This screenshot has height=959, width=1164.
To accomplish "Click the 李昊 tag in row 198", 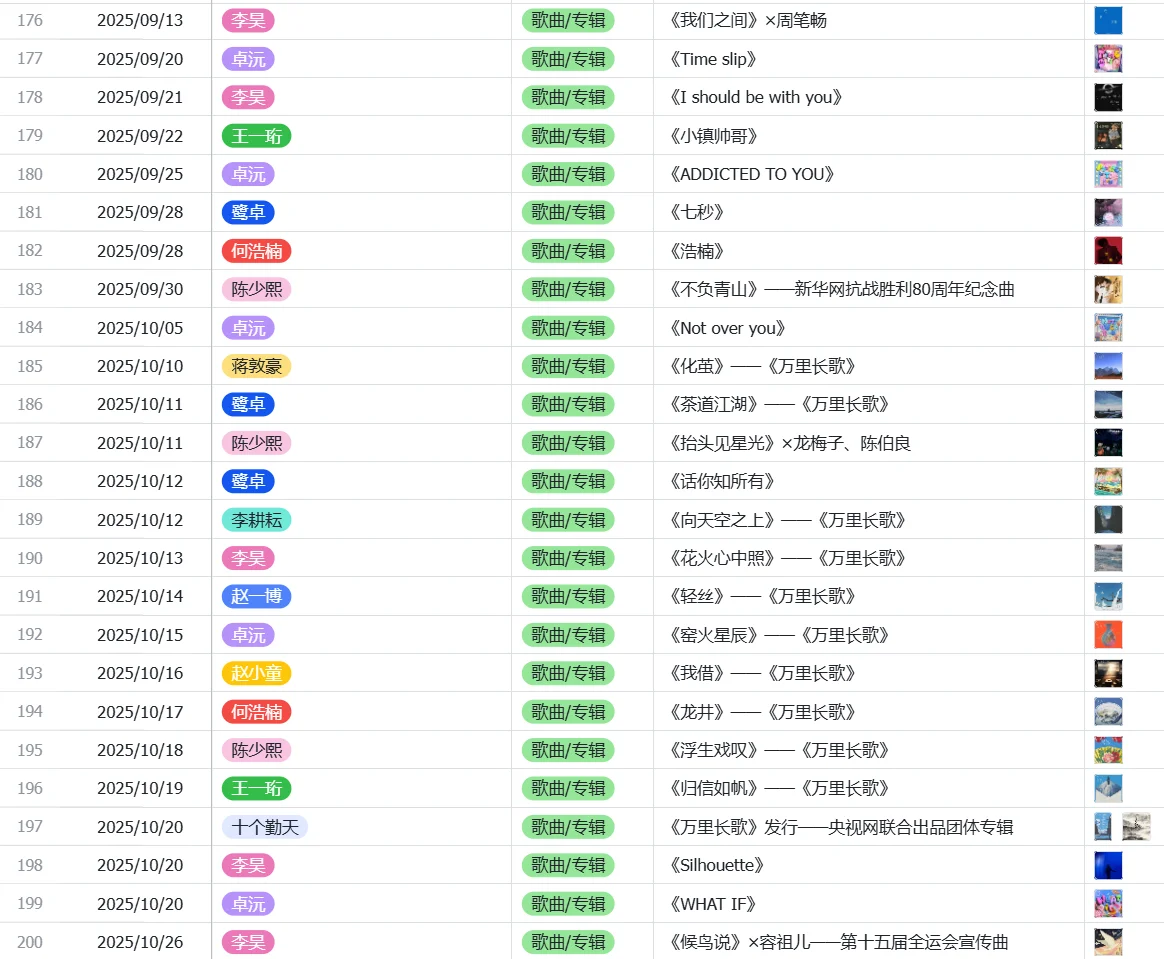I will click(x=248, y=865).
